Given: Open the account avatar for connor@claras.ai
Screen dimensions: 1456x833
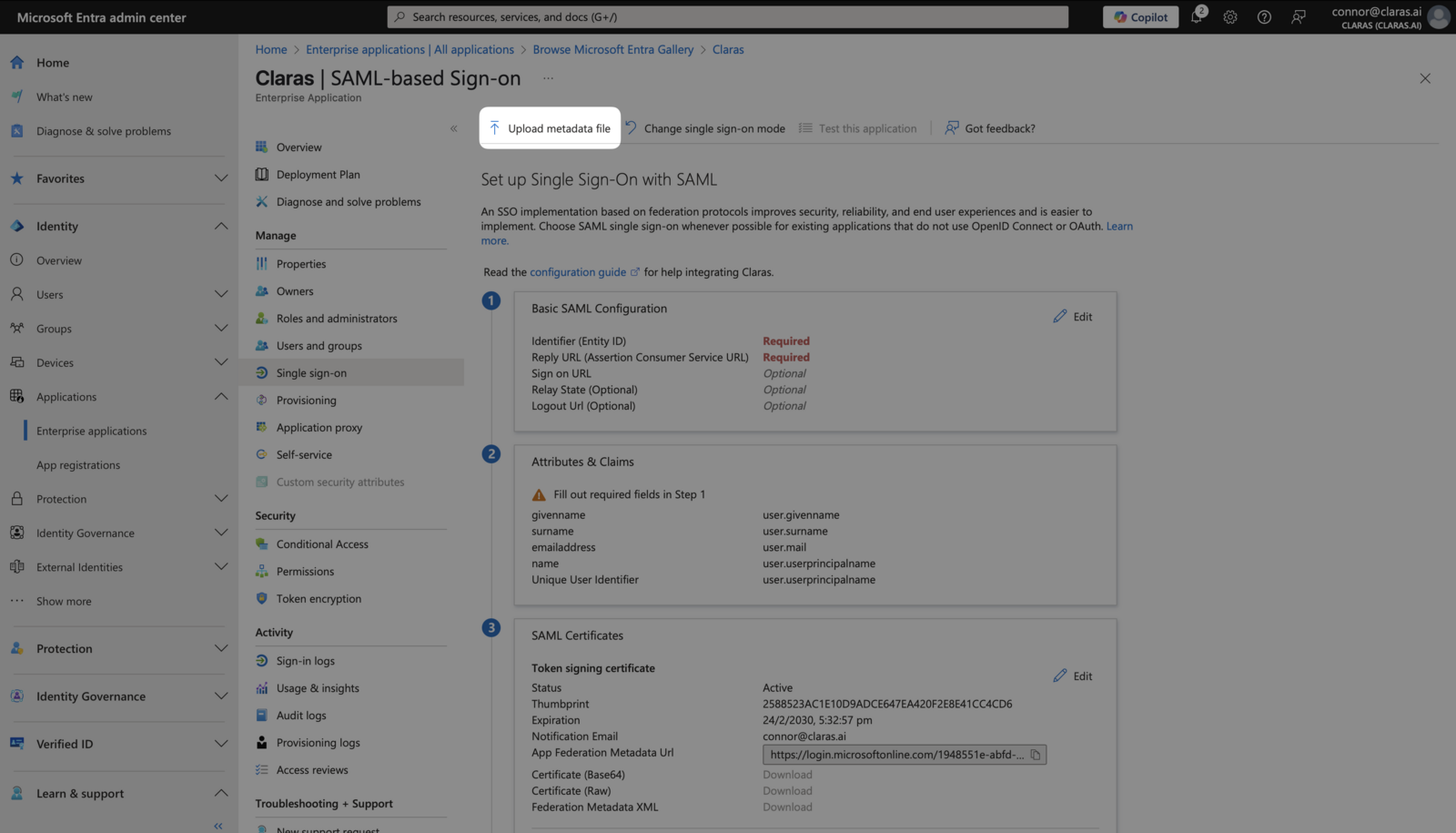Looking at the screenshot, I should pyautogui.click(x=1439, y=17).
